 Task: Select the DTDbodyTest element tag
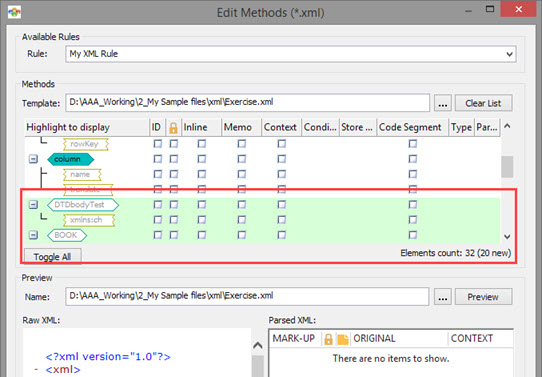click(83, 205)
